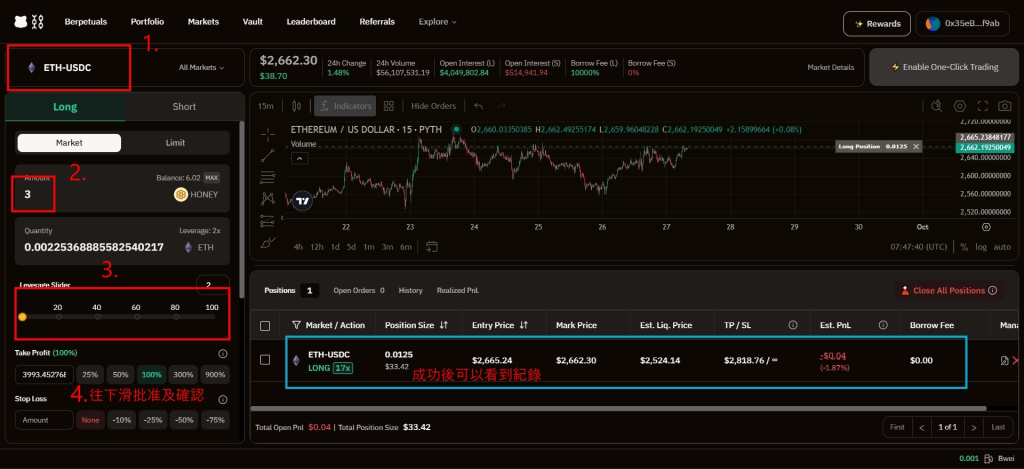Open the History tab
The height and width of the screenshot is (469, 1024).
[x=410, y=290]
